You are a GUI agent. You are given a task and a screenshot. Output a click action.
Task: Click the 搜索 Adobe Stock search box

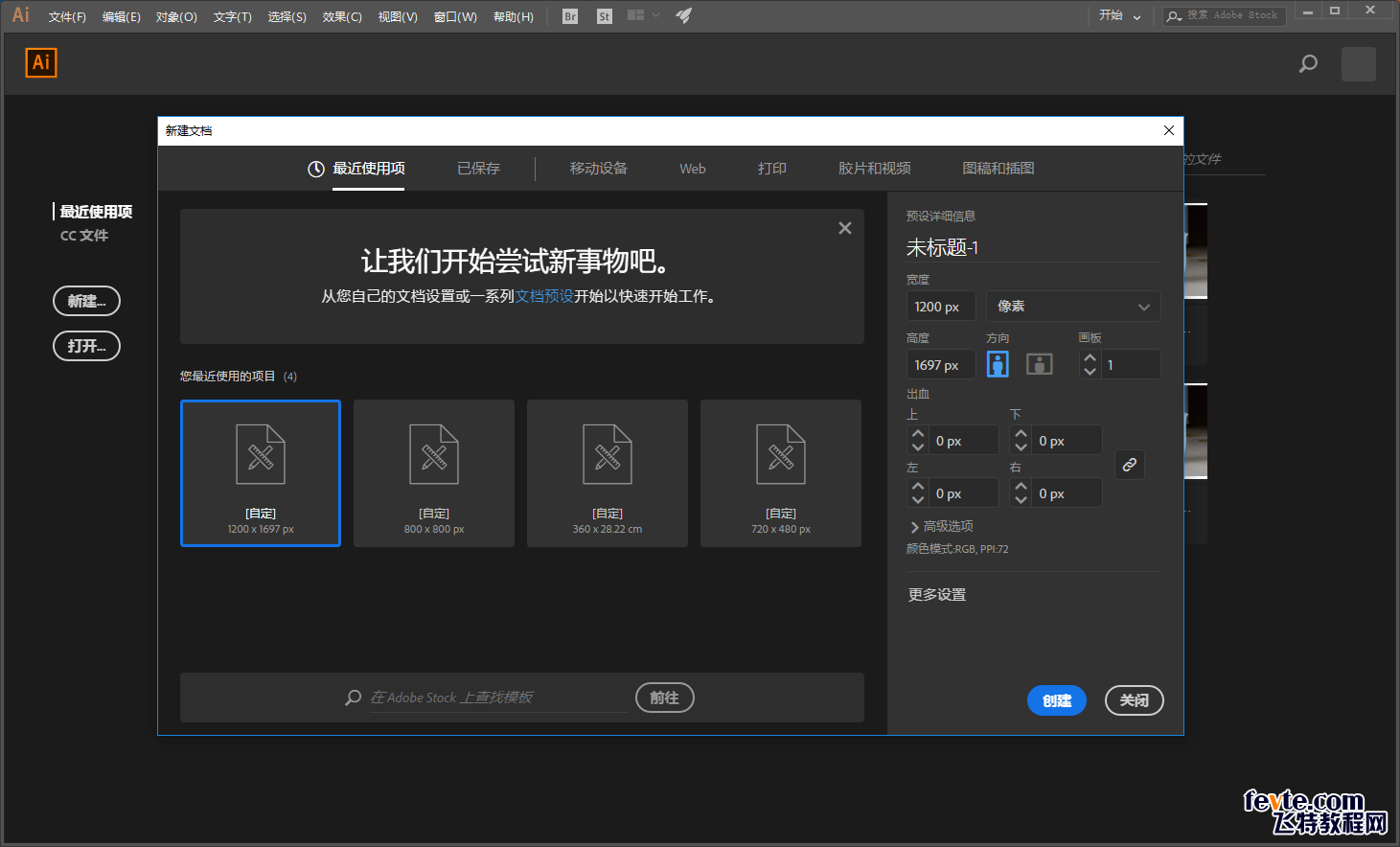coord(1225,15)
